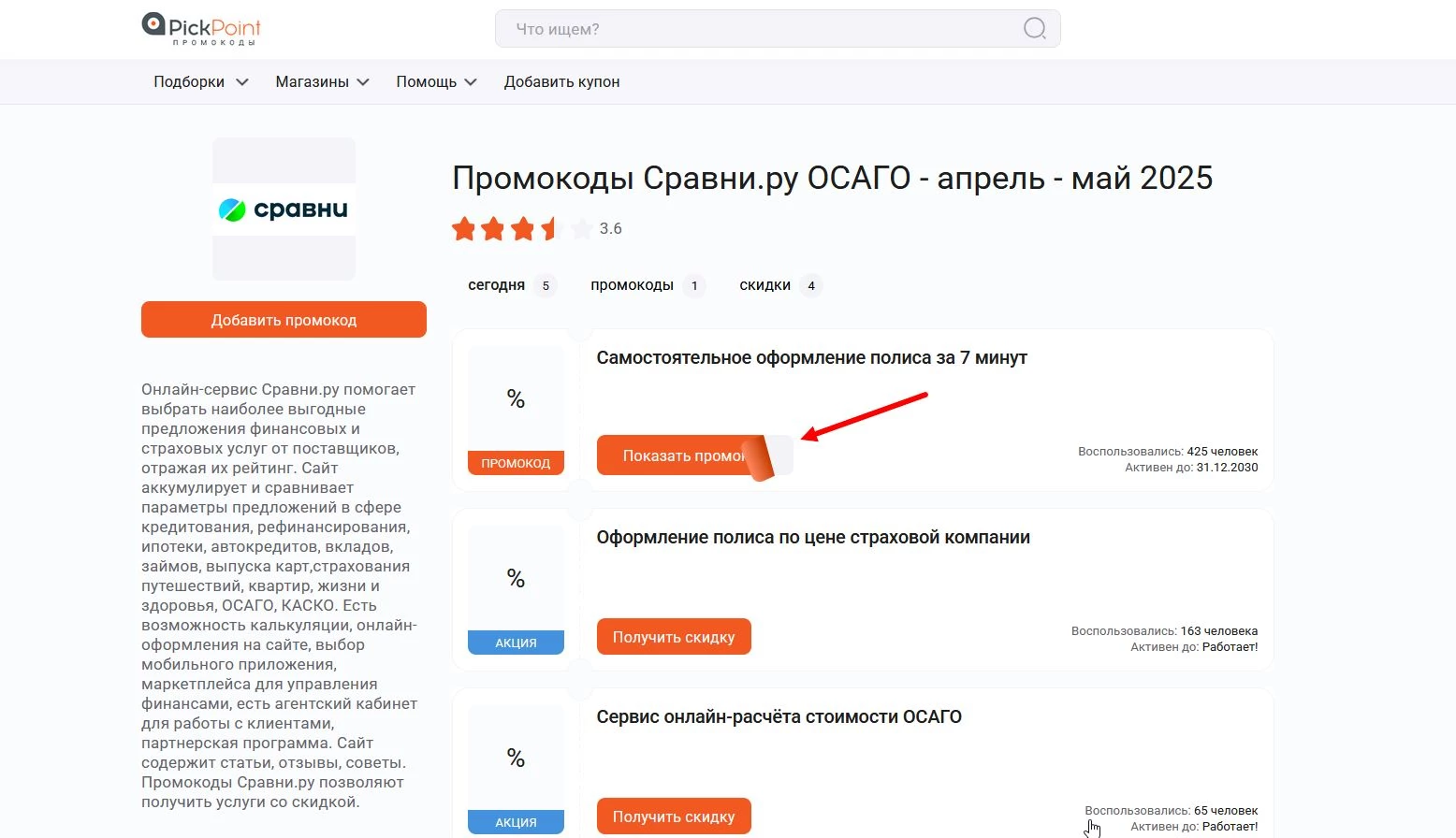
Task: Click the first rating star
Action: [x=463, y=228]
